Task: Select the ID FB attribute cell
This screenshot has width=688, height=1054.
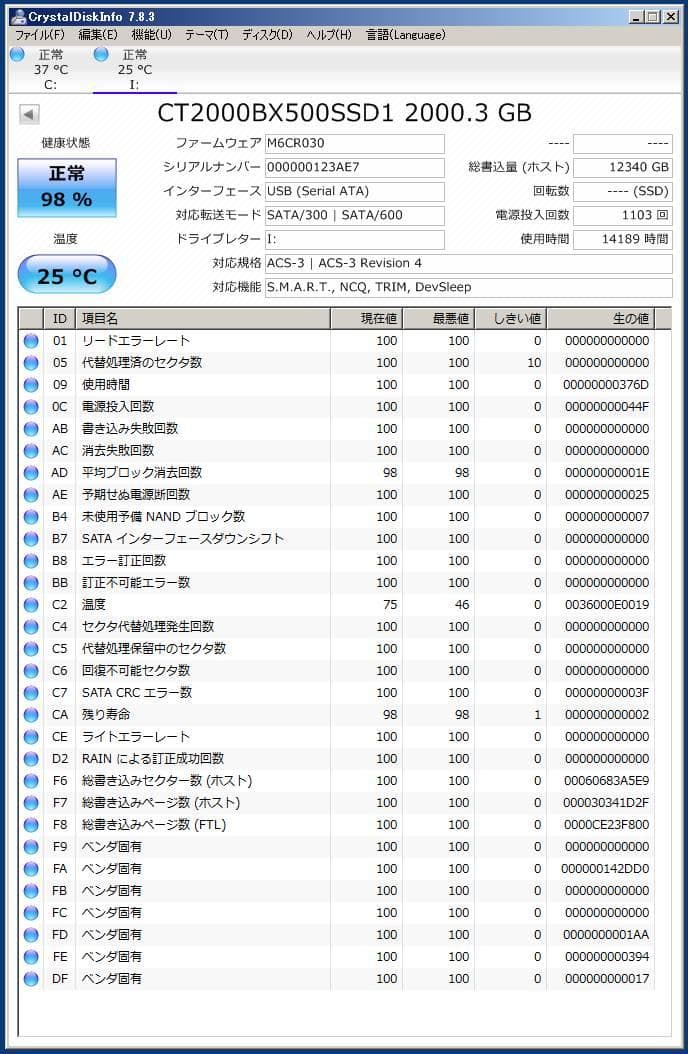Action: click(x=60, y=891)
